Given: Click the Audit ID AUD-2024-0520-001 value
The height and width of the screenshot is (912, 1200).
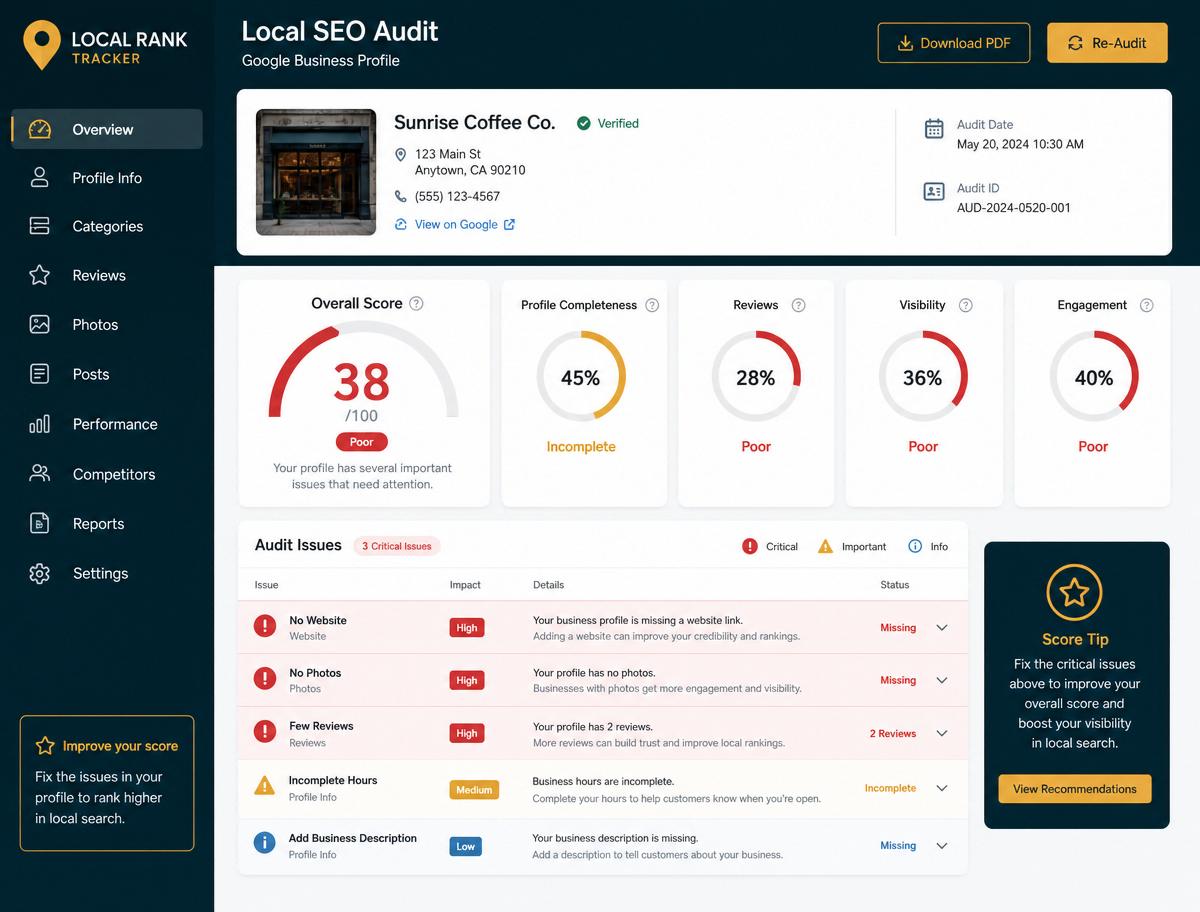Looking at the screenshot, I should pyautogui.click(x=1014, y=208).
